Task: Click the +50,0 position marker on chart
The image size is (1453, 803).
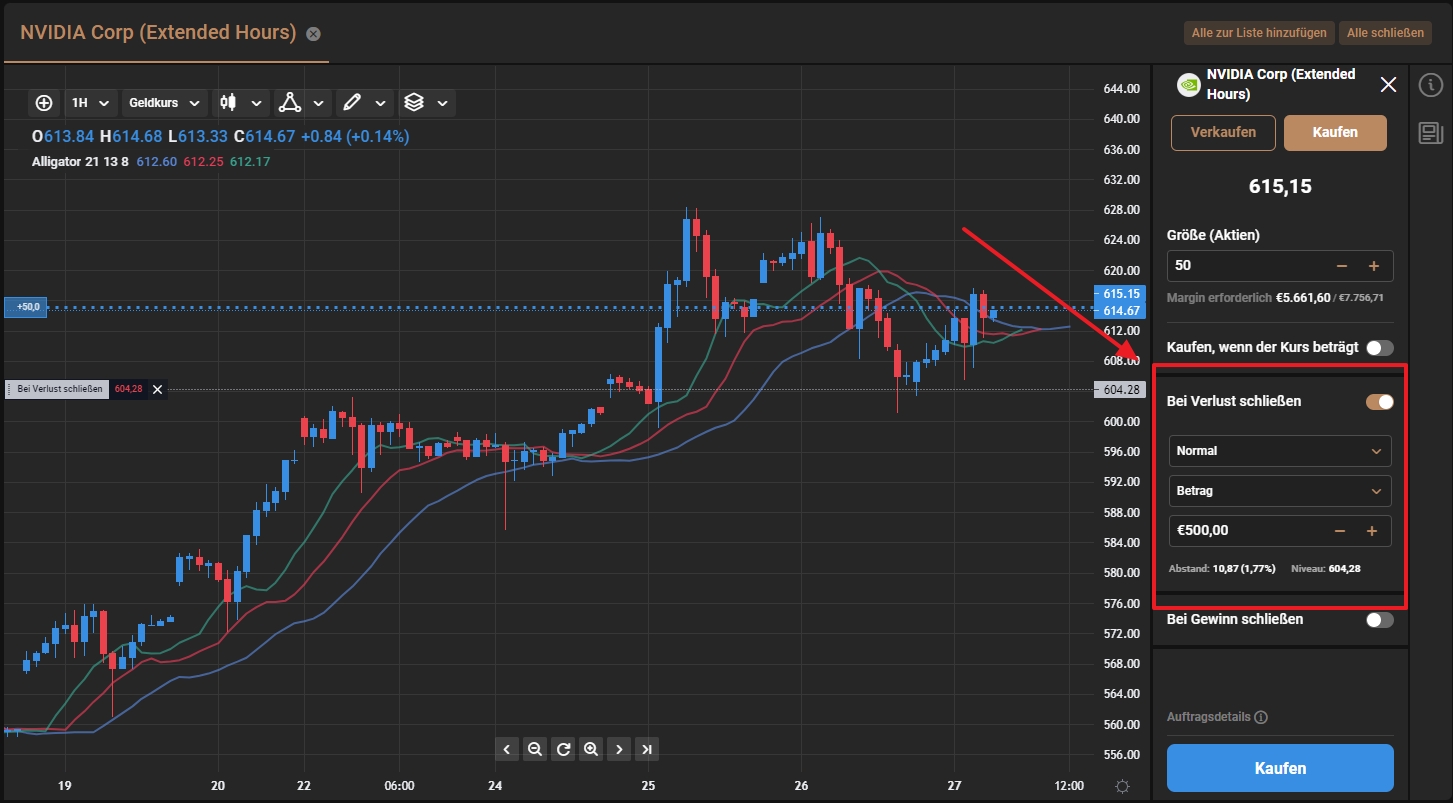Action: pos(25,307)
